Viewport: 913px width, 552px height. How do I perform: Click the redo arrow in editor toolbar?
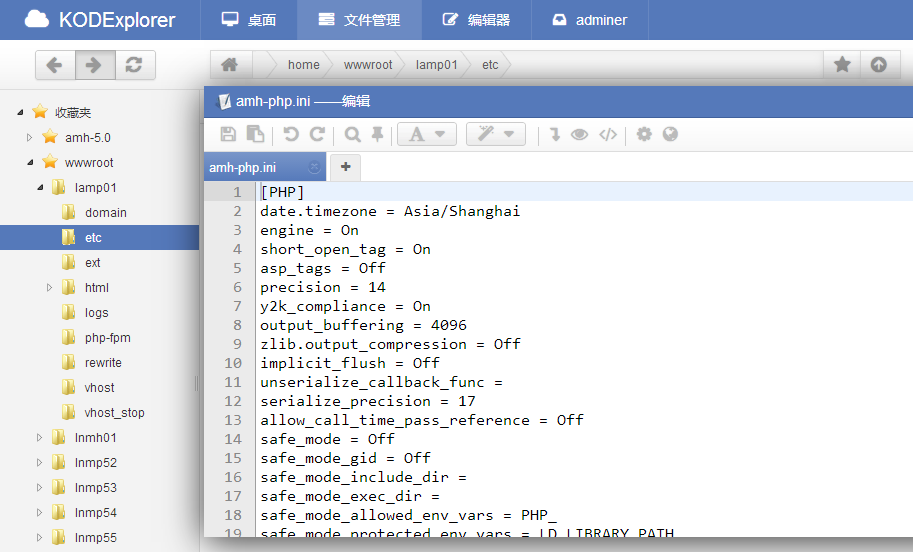[317, 134]
